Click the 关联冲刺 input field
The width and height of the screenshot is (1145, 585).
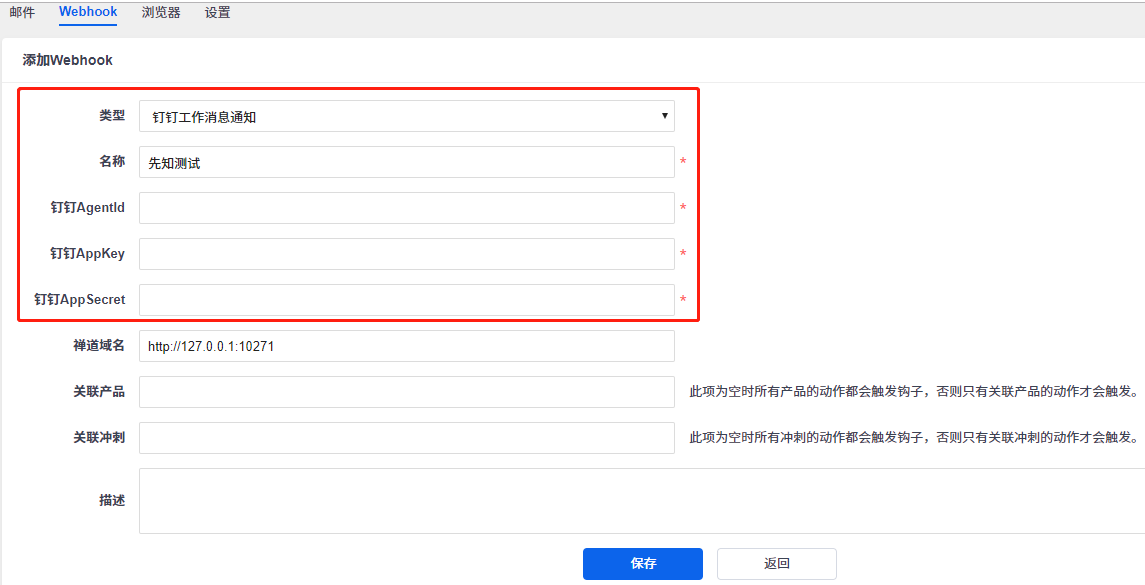[x=407, y=438]
